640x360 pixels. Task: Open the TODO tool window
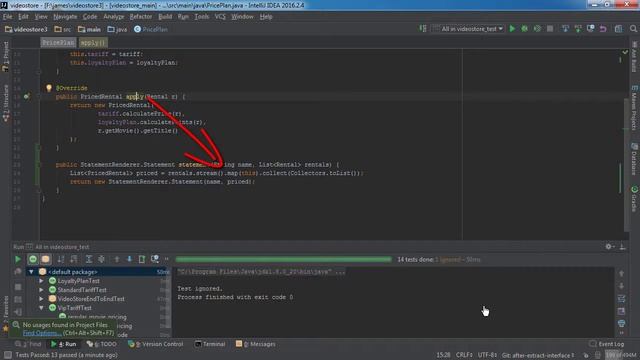(102, 344)
